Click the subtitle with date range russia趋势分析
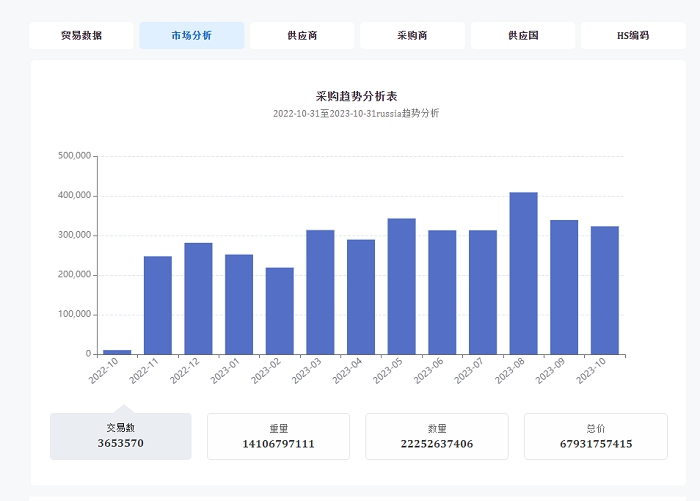Screen dimensions: 700x501 [356, 113]
